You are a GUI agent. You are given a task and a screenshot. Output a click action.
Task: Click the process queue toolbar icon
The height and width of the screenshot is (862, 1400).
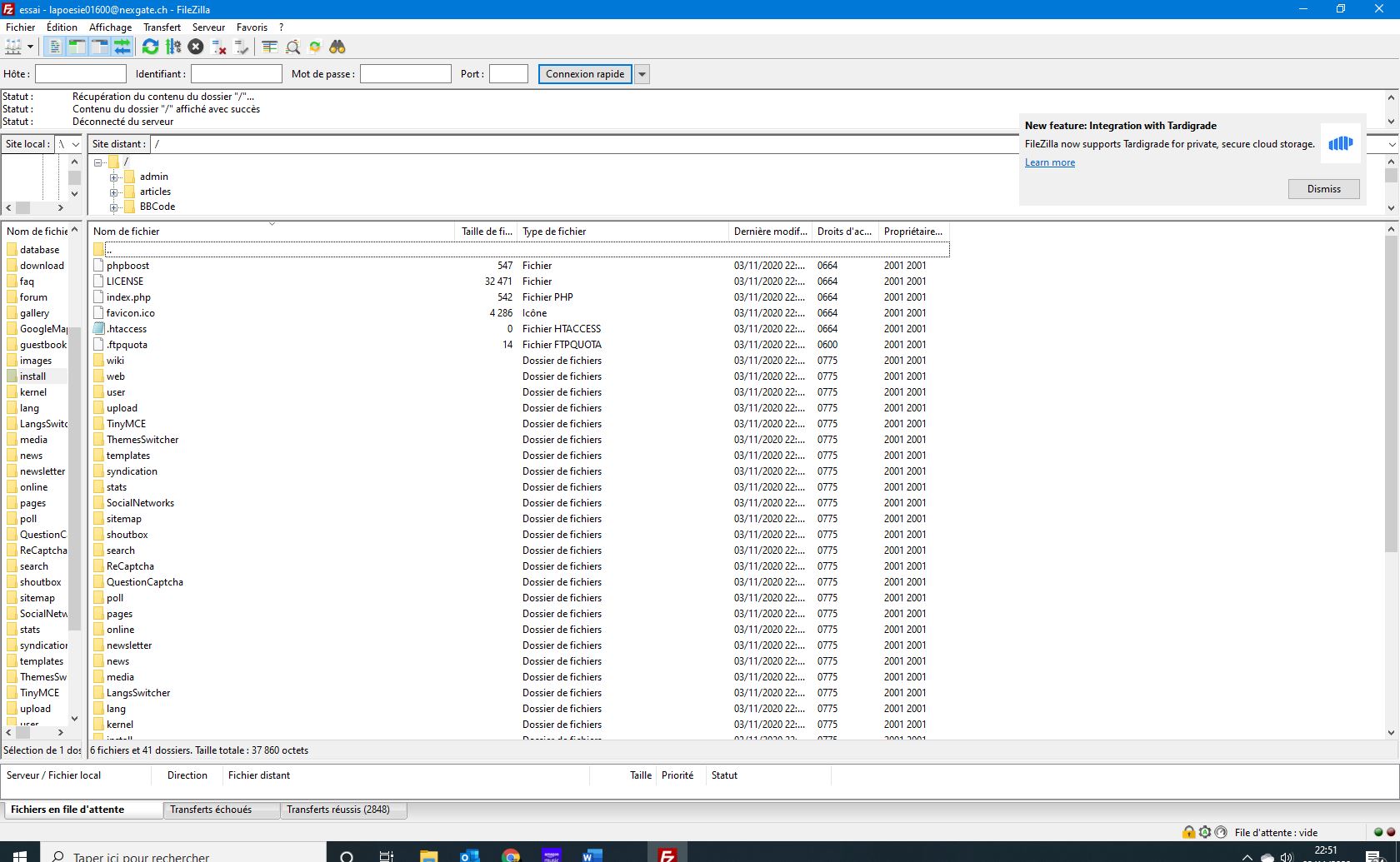(x=173, y=47)
